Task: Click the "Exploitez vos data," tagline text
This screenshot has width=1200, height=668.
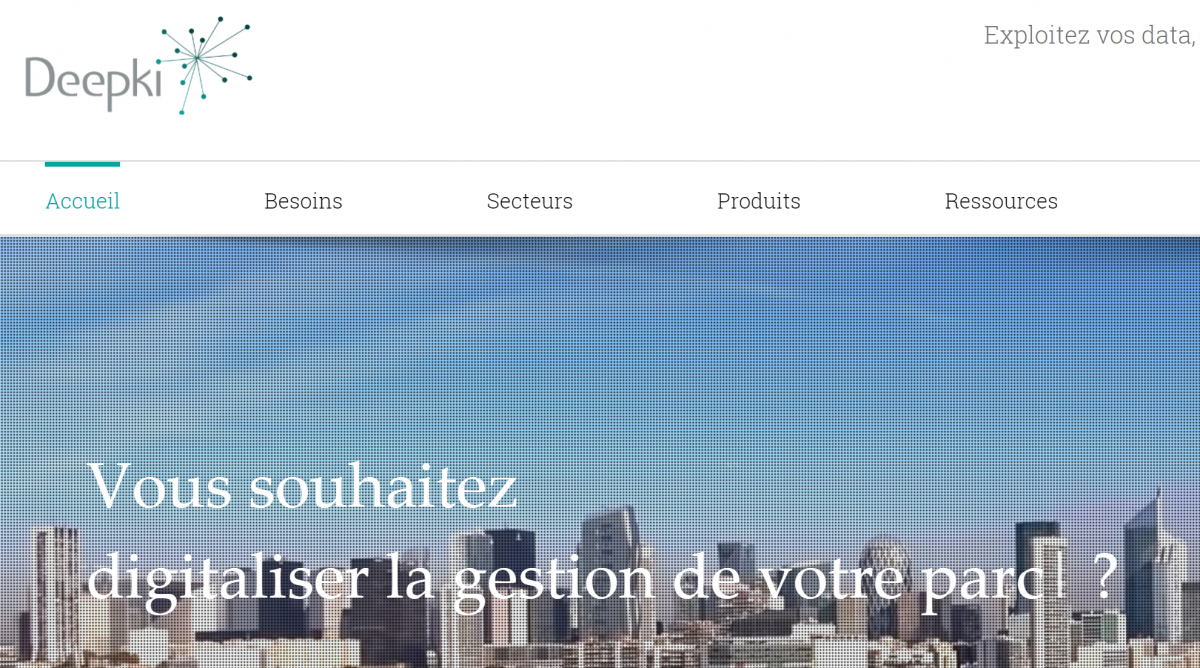Action: [1090, 35]
